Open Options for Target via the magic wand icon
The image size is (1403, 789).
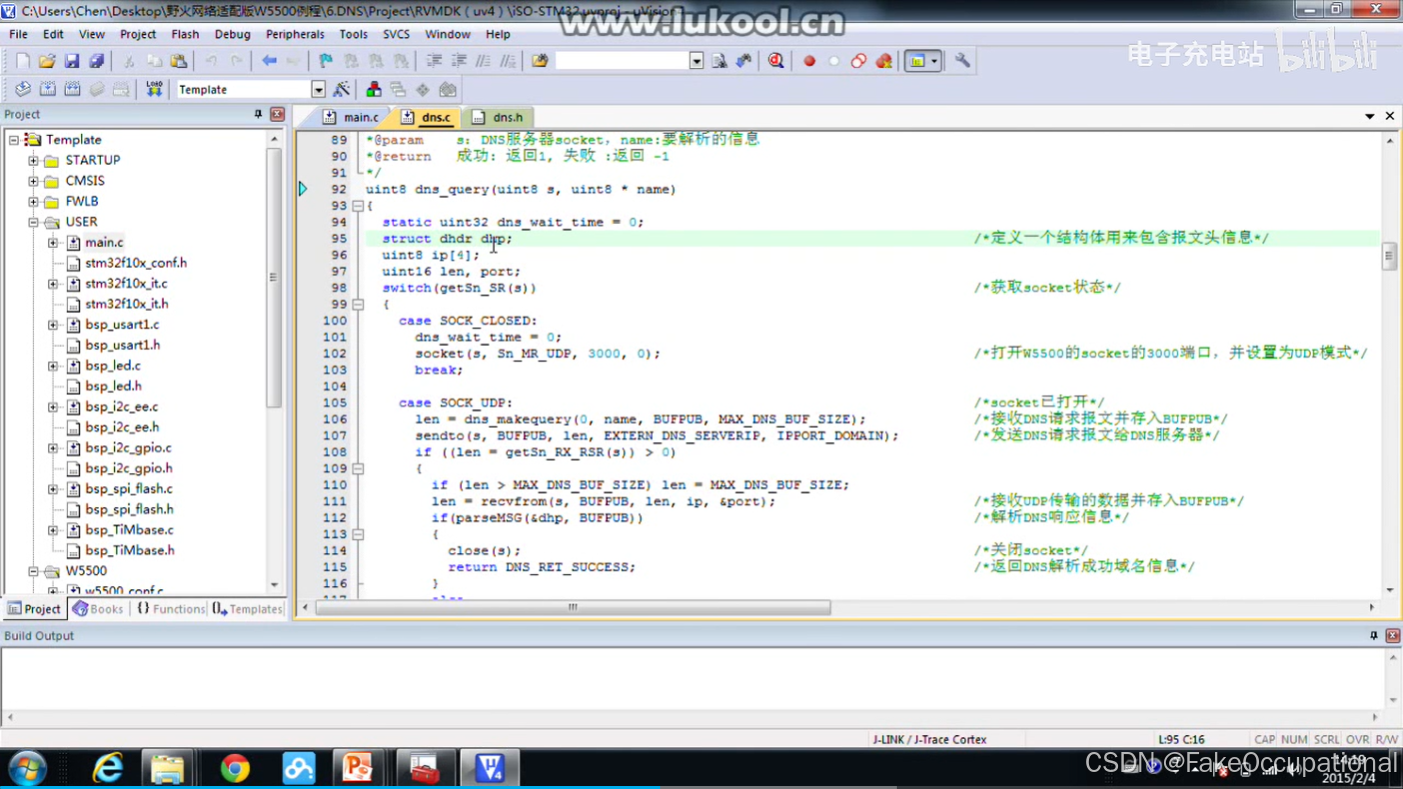click(342, 90)
